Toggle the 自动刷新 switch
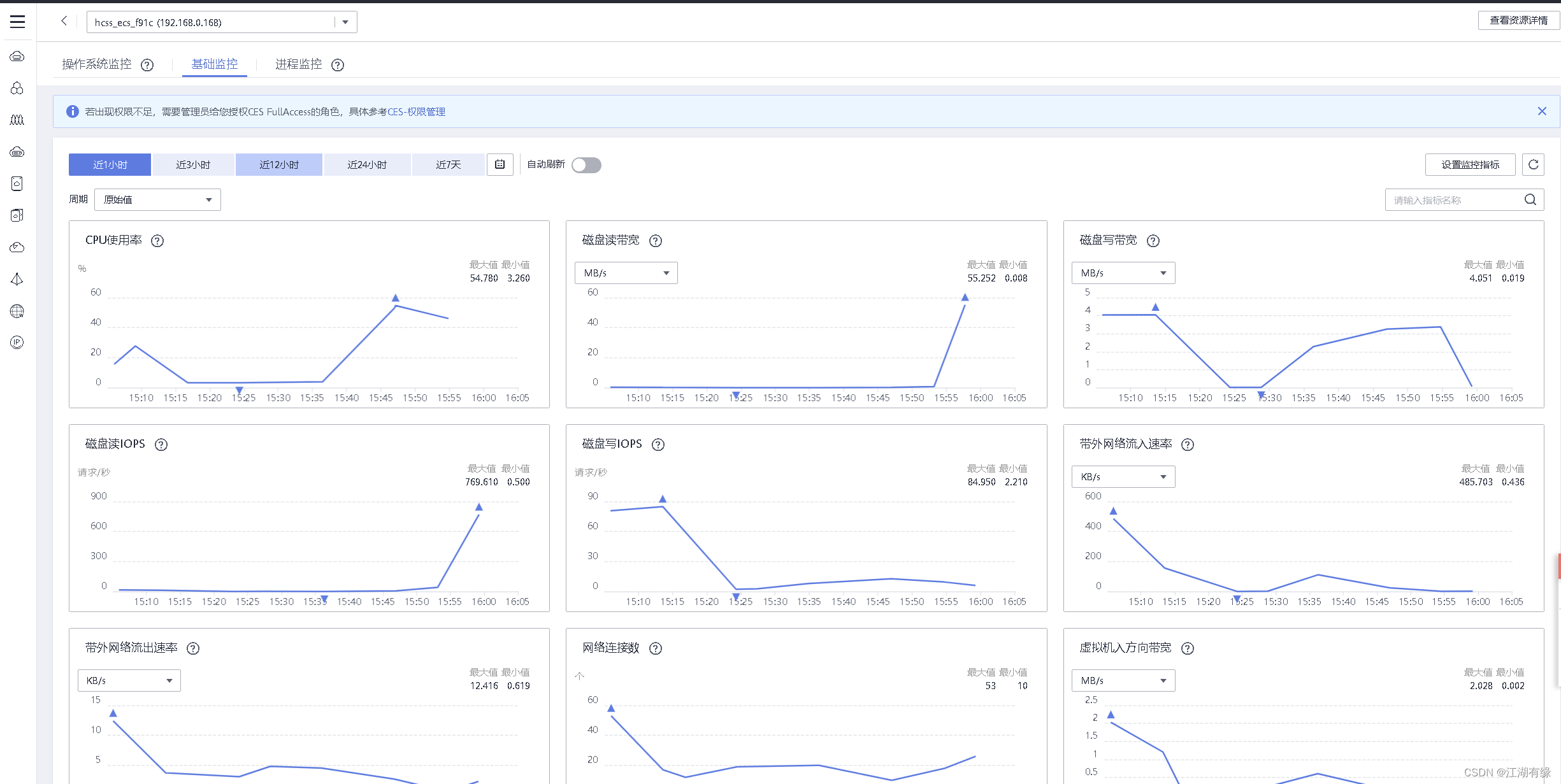Image resolution: width=1561 pixels, height=784 pixels. tap(586, 165)
